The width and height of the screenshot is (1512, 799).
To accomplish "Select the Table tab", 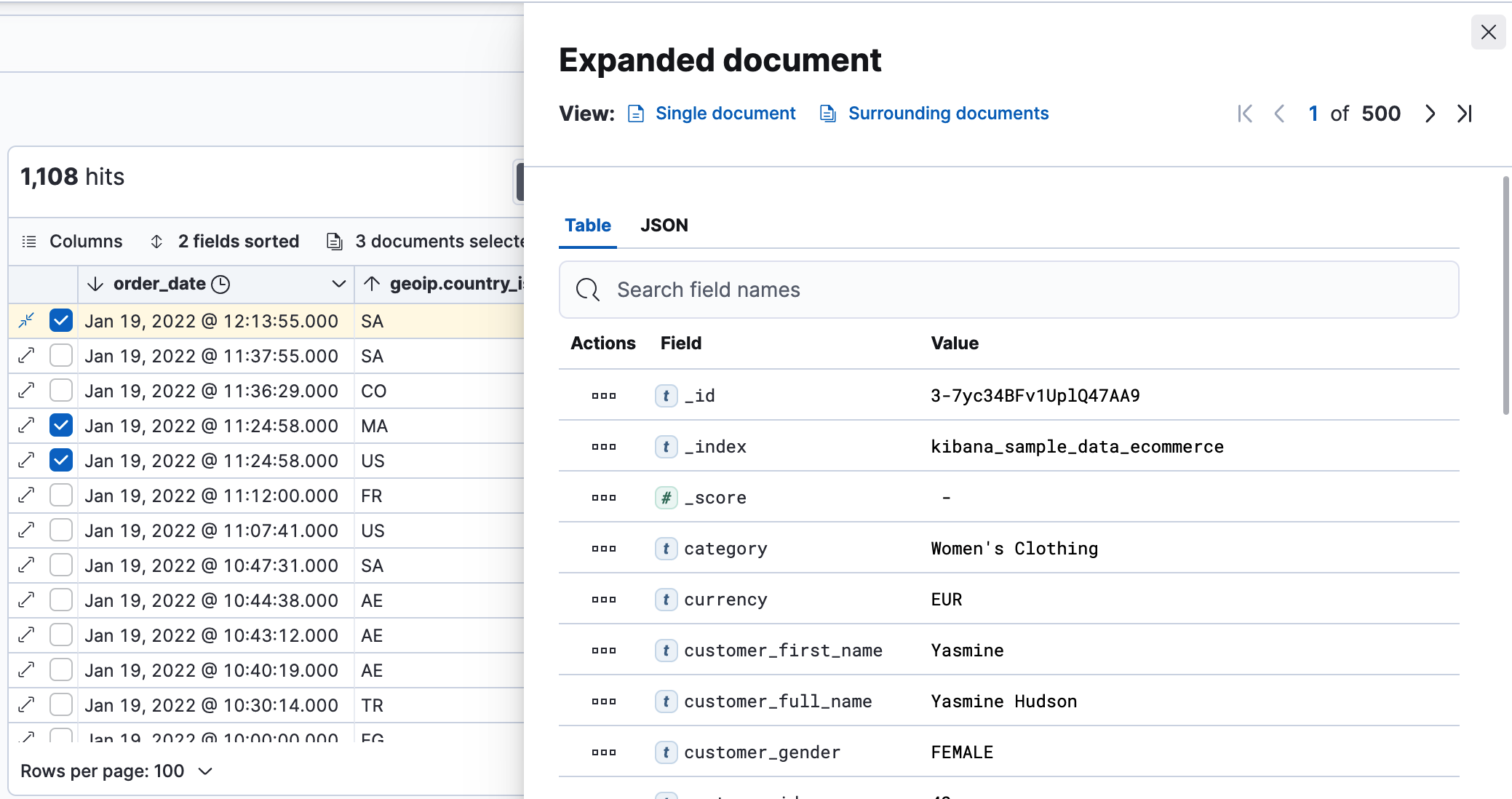I will [x=587, y=226].
